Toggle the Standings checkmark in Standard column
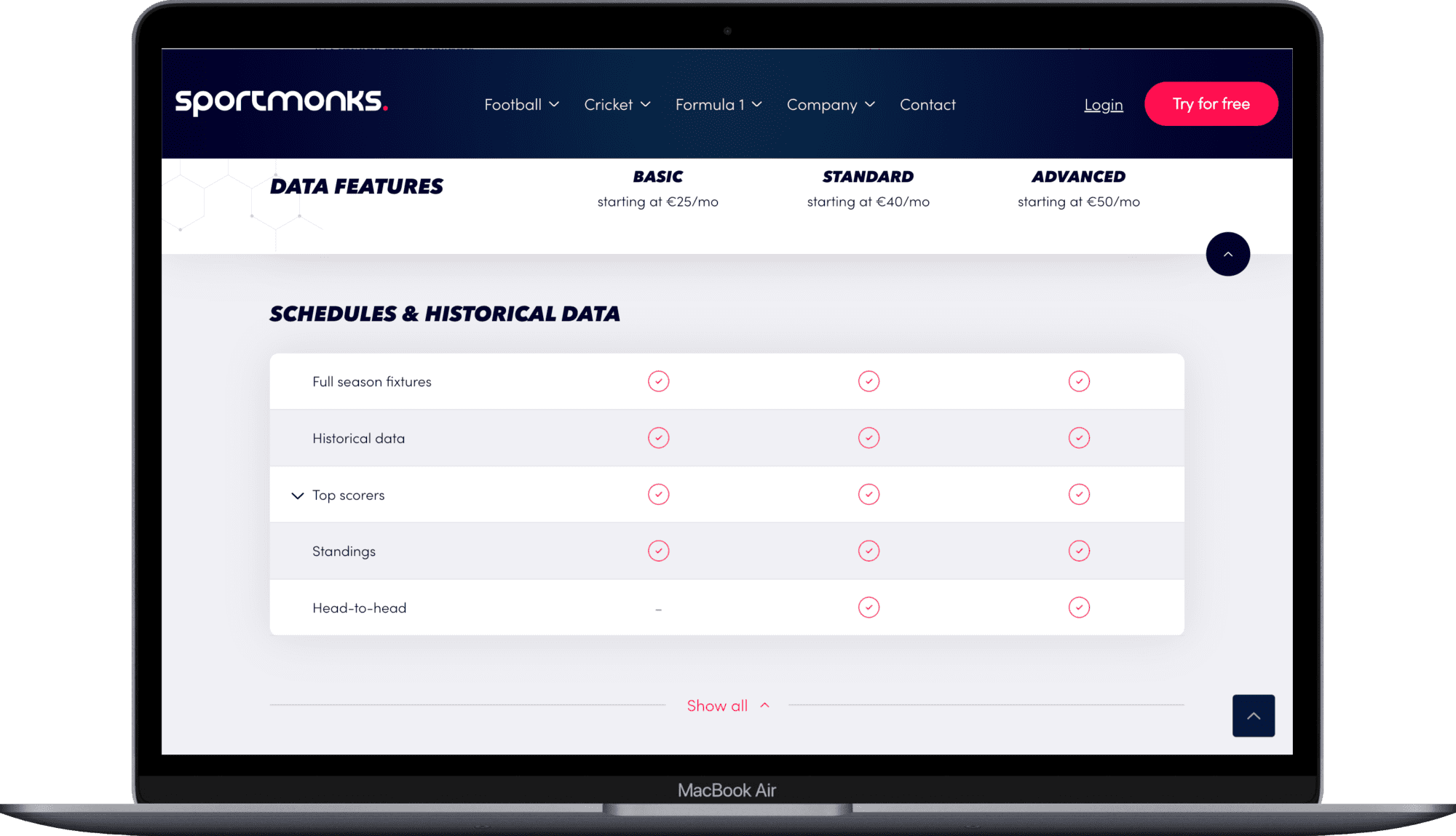 coord(869,551)
